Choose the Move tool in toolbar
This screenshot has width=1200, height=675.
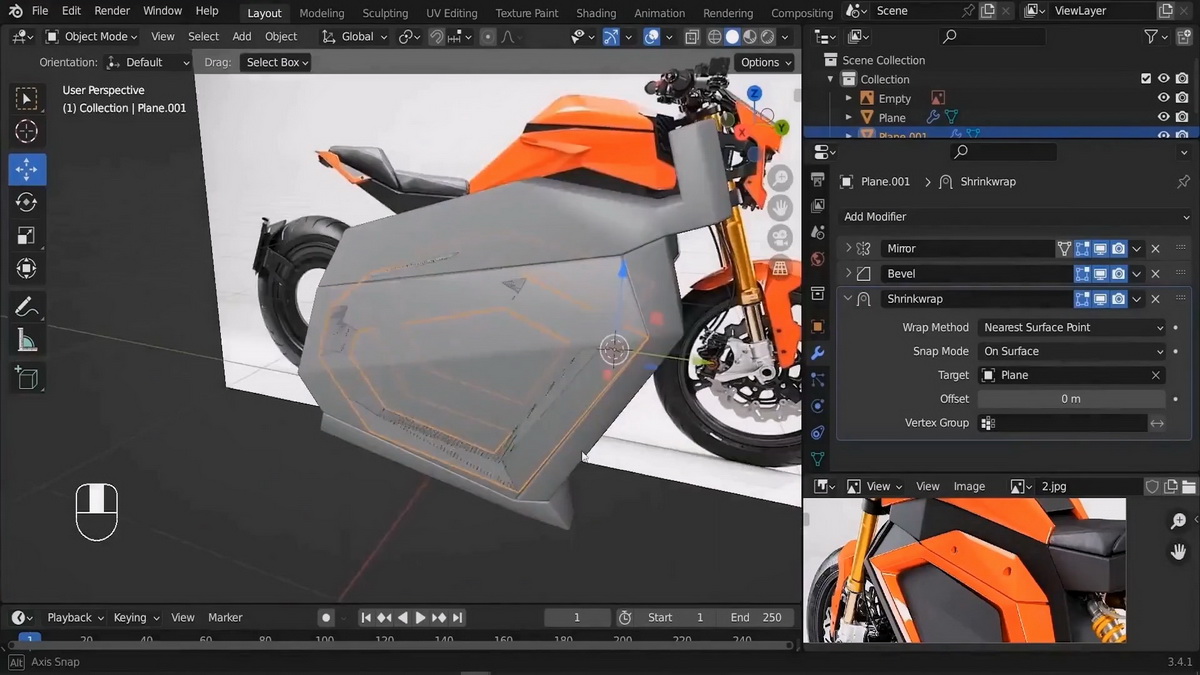coord(27,169)
